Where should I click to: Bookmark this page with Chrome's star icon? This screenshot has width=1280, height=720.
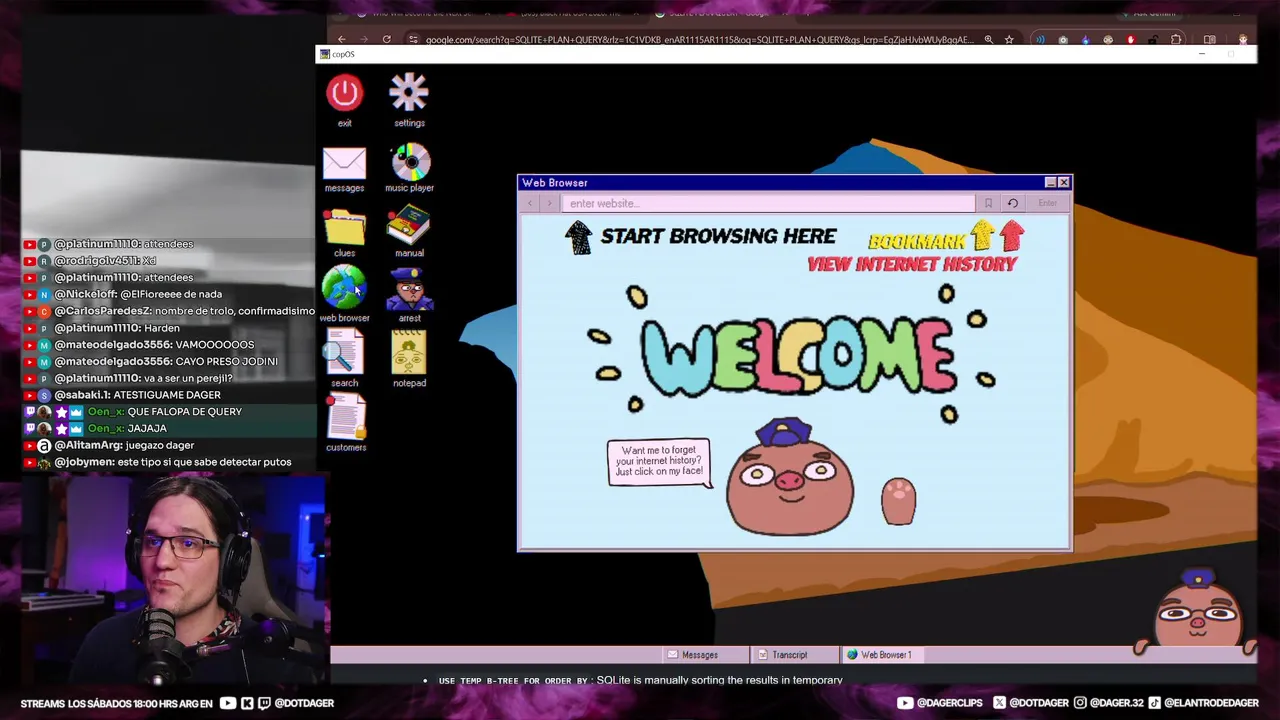(1009, 40)
